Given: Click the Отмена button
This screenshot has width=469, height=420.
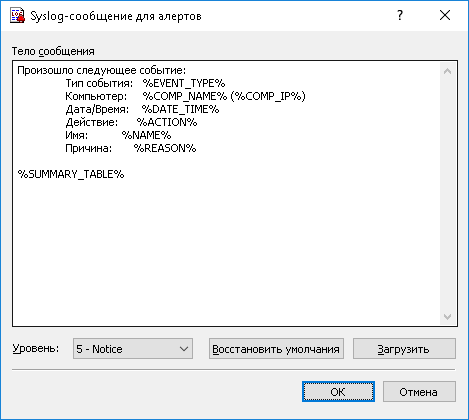Looking at the screenshot, I should point(419,392).
